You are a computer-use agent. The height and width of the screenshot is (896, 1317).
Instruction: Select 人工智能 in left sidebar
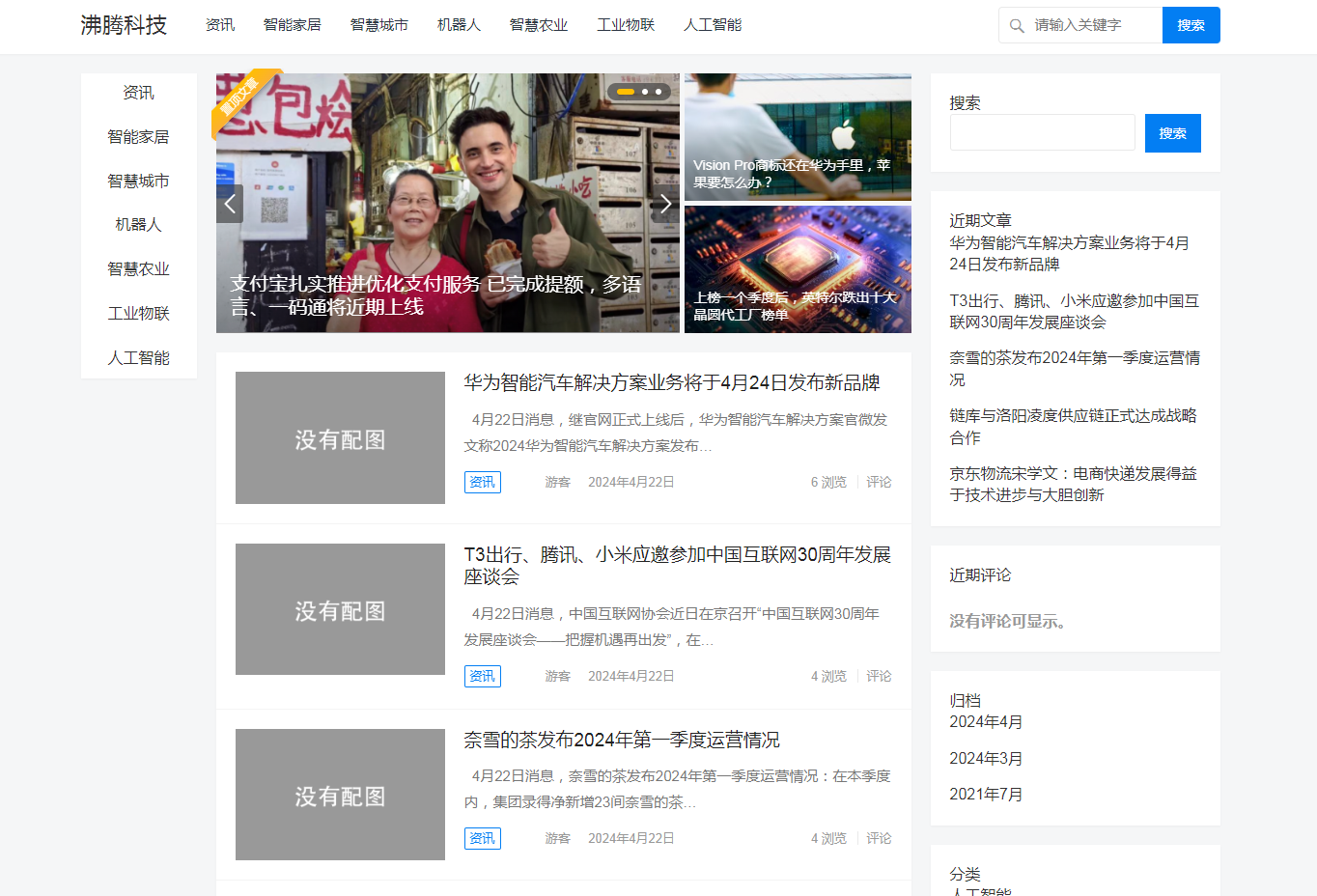[x=138, y=358]
